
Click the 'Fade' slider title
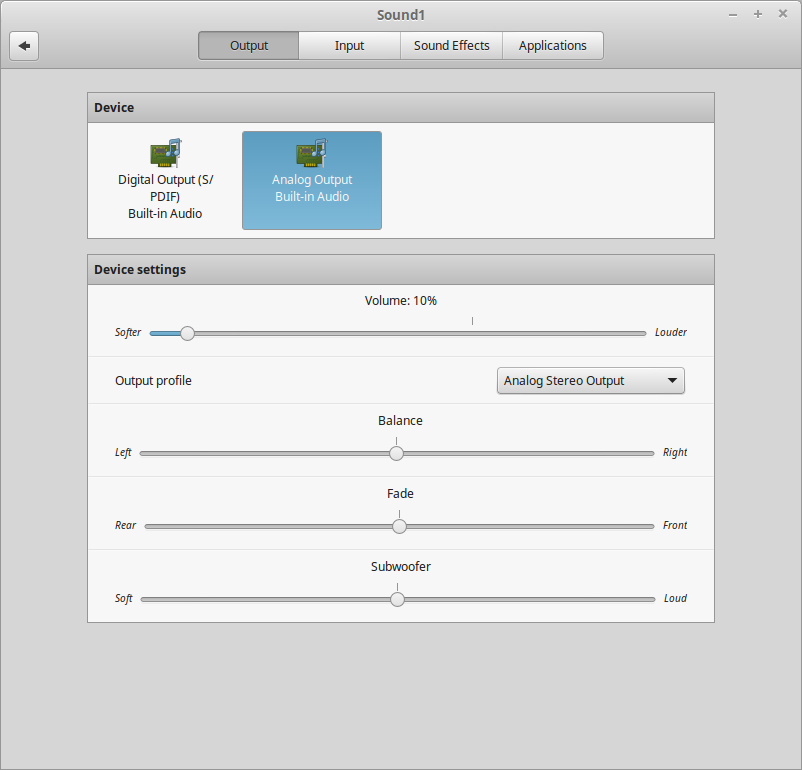[400, 494]
